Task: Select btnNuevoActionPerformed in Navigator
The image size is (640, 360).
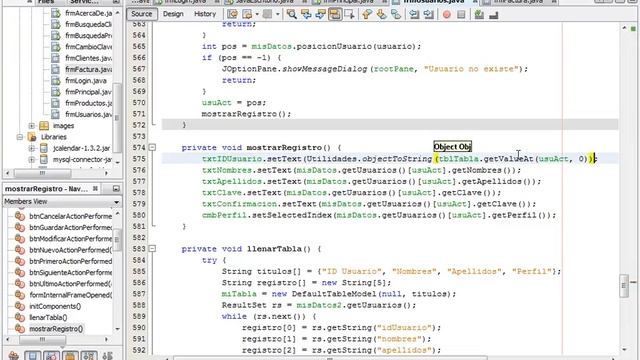Action: [x=70, y=250]
